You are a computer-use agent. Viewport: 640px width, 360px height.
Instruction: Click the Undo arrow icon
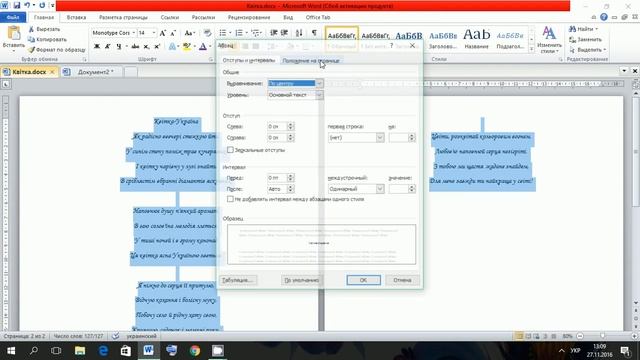pos(27,5)
